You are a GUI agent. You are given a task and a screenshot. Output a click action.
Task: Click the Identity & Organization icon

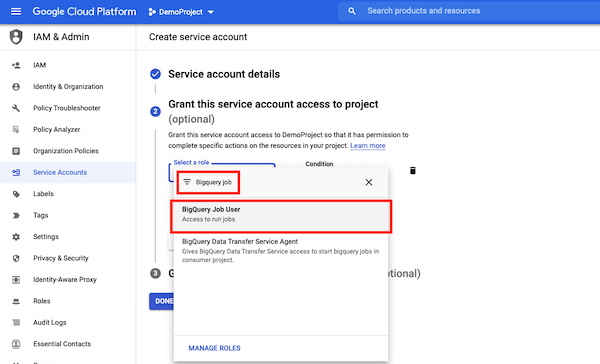point(16,87)
